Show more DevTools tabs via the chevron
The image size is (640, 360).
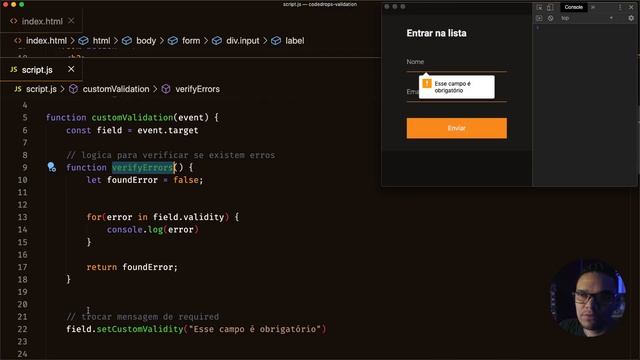click(593, 7)
